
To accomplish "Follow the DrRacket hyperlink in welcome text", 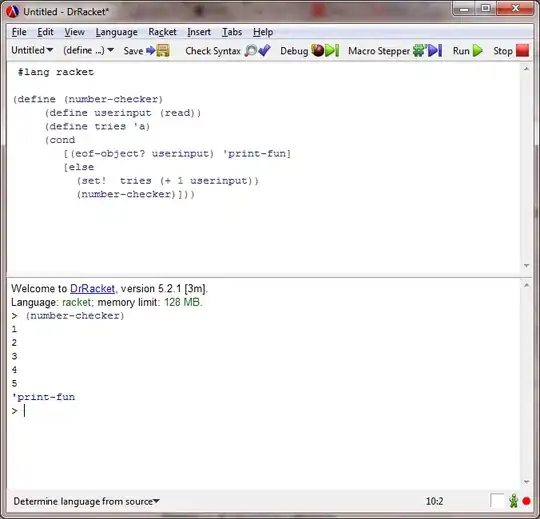I will coord(92,288).
